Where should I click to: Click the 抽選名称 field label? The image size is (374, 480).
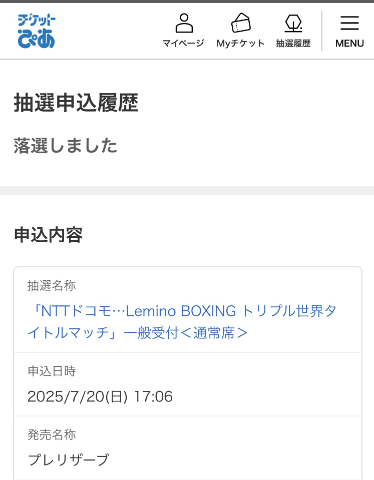[x=52, y=286]
